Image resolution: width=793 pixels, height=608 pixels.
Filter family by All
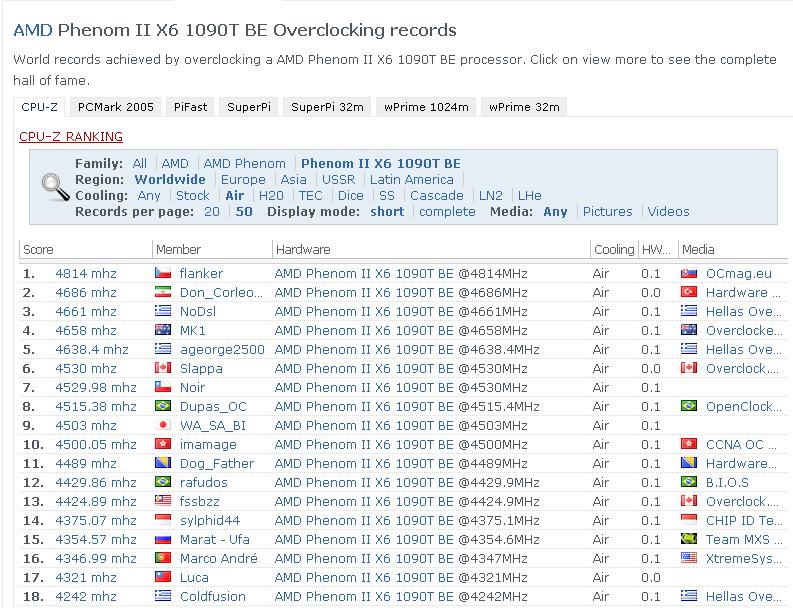(x=140, y=164)
